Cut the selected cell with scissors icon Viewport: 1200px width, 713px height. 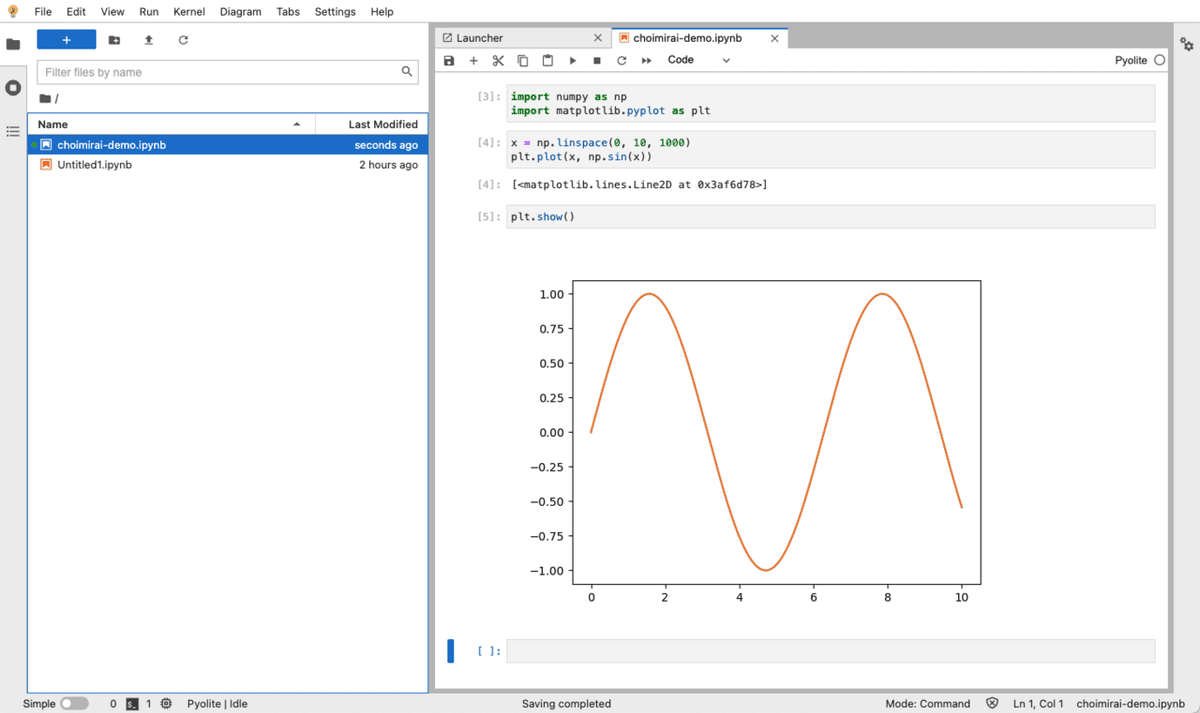[498, 61]
